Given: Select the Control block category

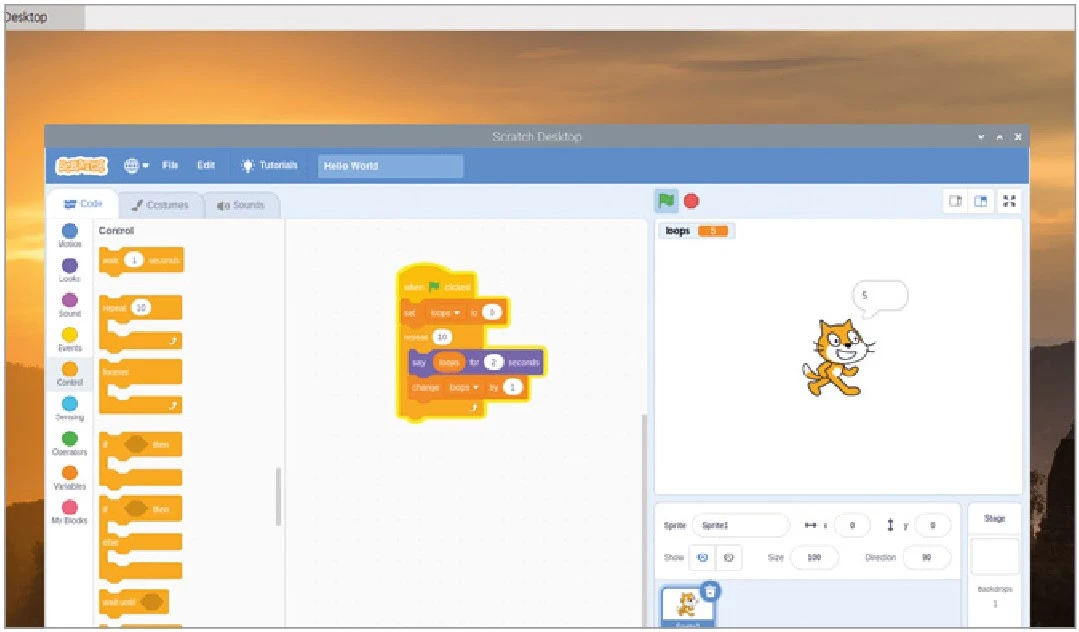Looking at the screenshot, I should [70, 374].
